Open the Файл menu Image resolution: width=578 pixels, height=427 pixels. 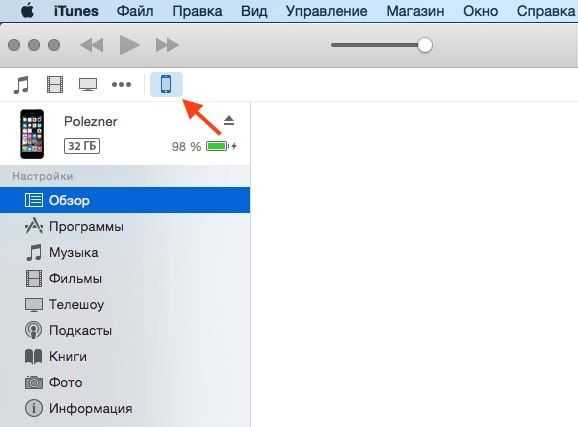click(x=135, y=11)
